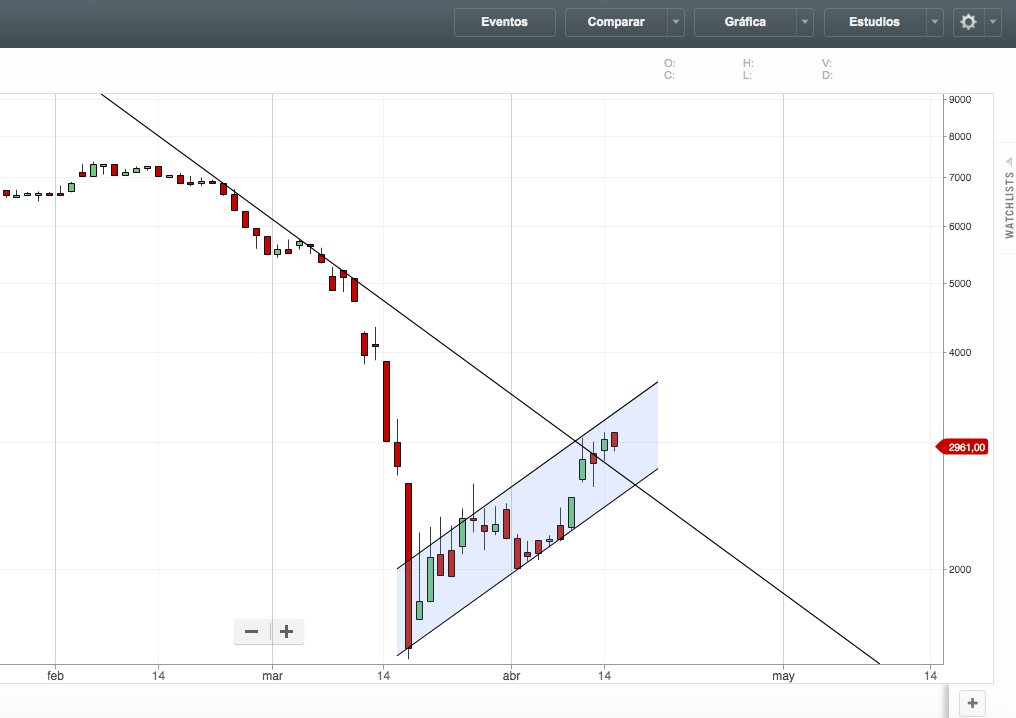The width and height of the screenshot is (1016, 718).
Task: Click the Gráfica button
Action: click(x=745, y=22)
